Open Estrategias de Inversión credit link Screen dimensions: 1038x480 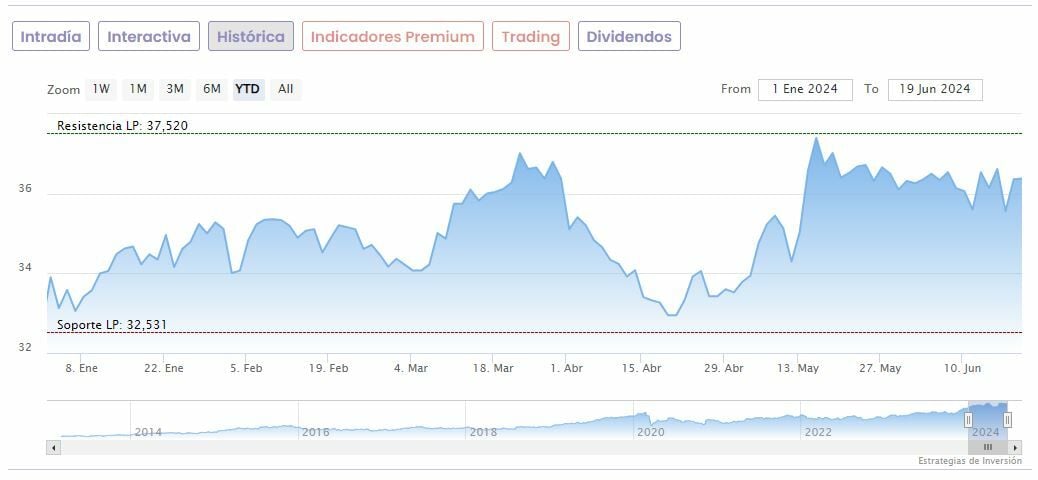point(970,461)
